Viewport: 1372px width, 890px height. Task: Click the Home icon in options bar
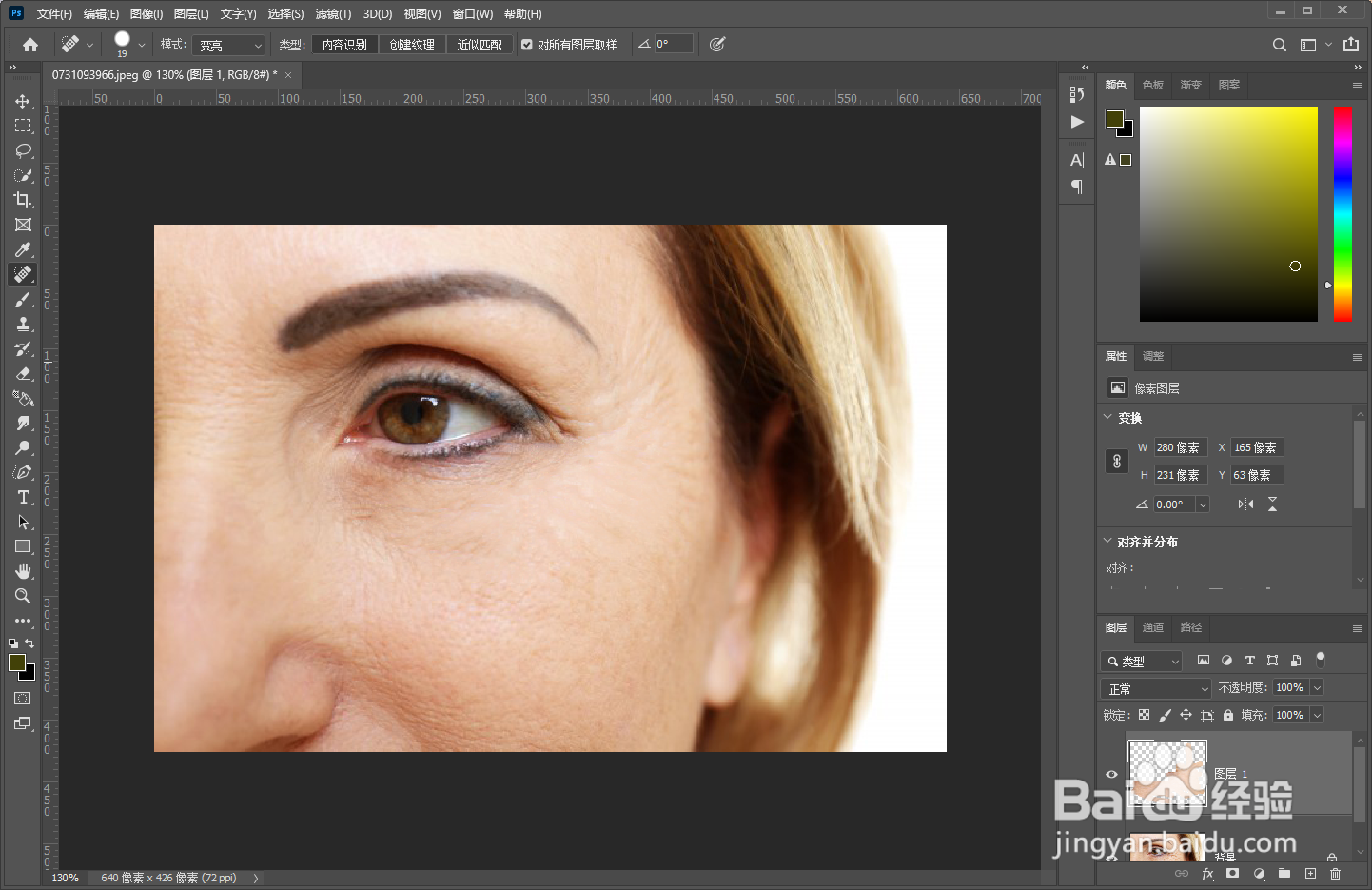tap(30, 45)
